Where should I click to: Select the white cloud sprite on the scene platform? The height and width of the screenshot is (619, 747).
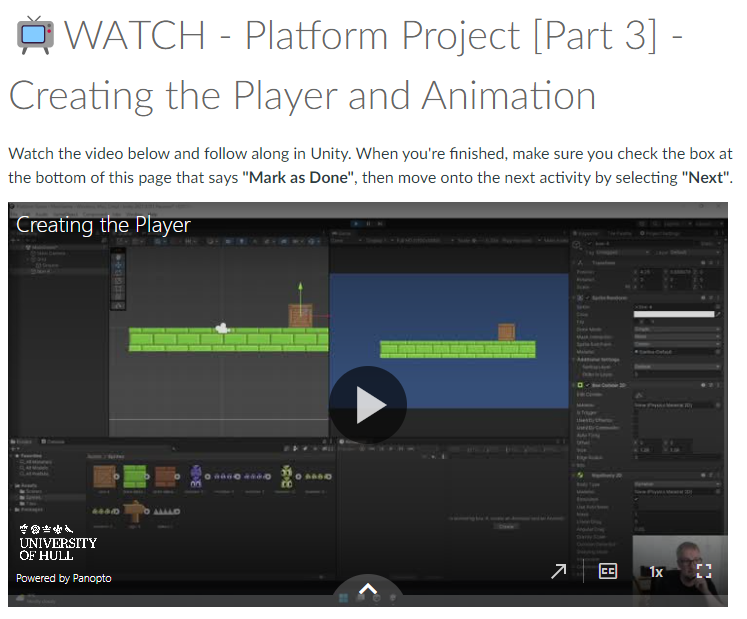223,327
